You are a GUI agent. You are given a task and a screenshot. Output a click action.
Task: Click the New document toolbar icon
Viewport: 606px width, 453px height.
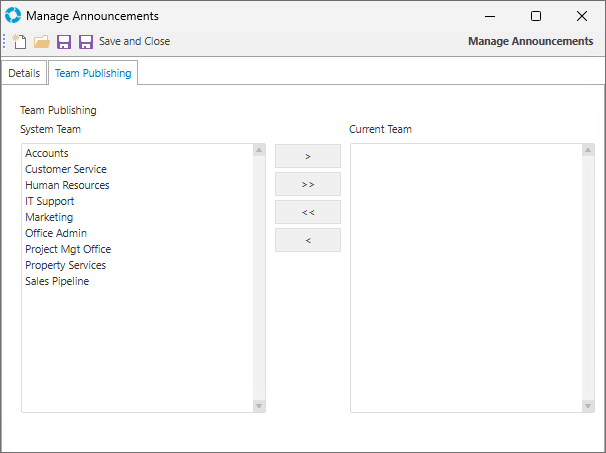(x=20, y=42)
